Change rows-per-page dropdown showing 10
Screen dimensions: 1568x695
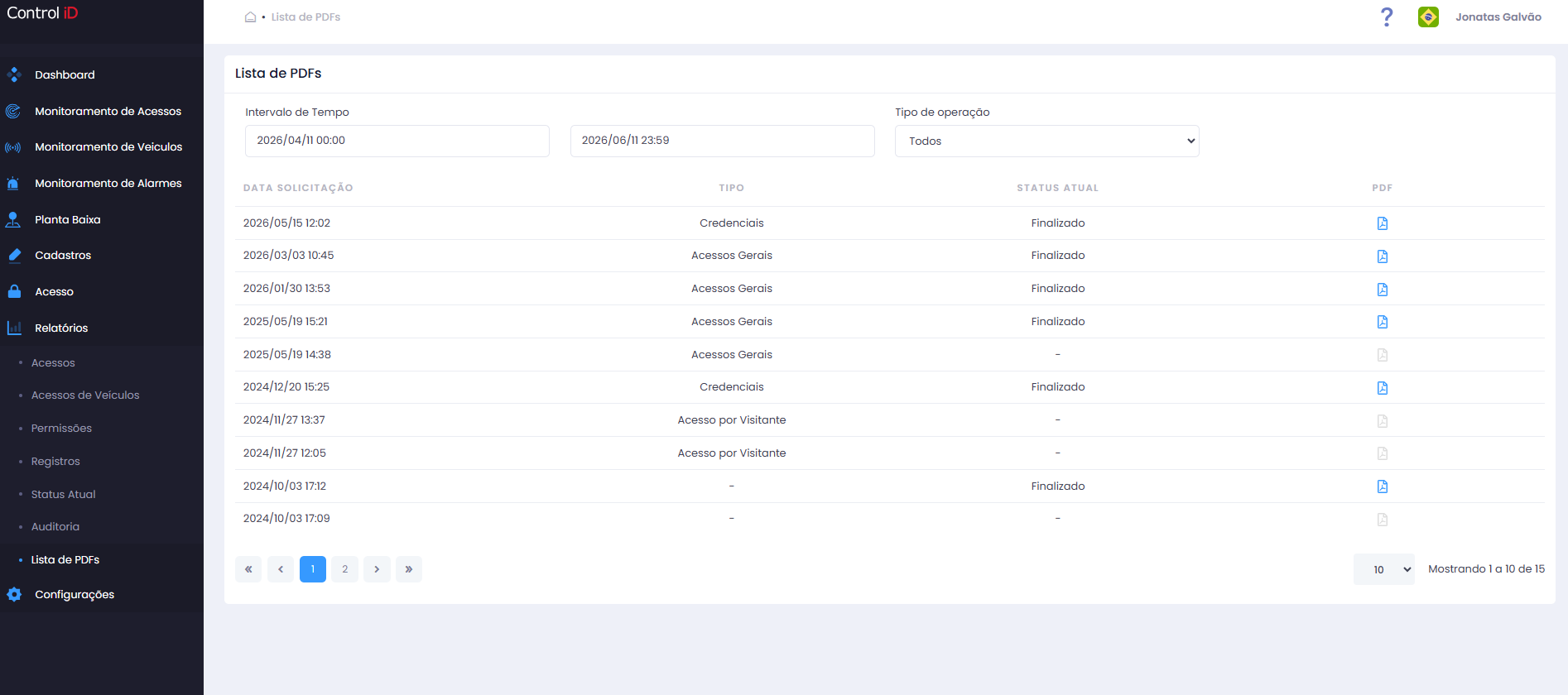click(1383, 569)
